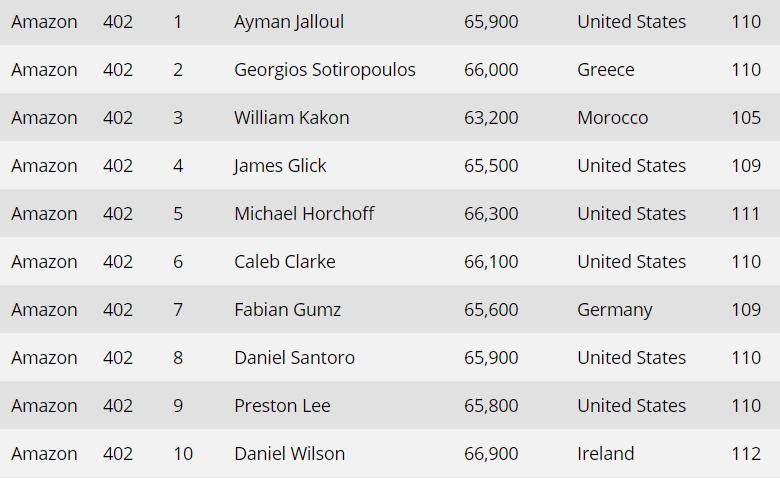Click the Preston Lee entry
This screenshot has height=478, width=780.
coord(282,406)
